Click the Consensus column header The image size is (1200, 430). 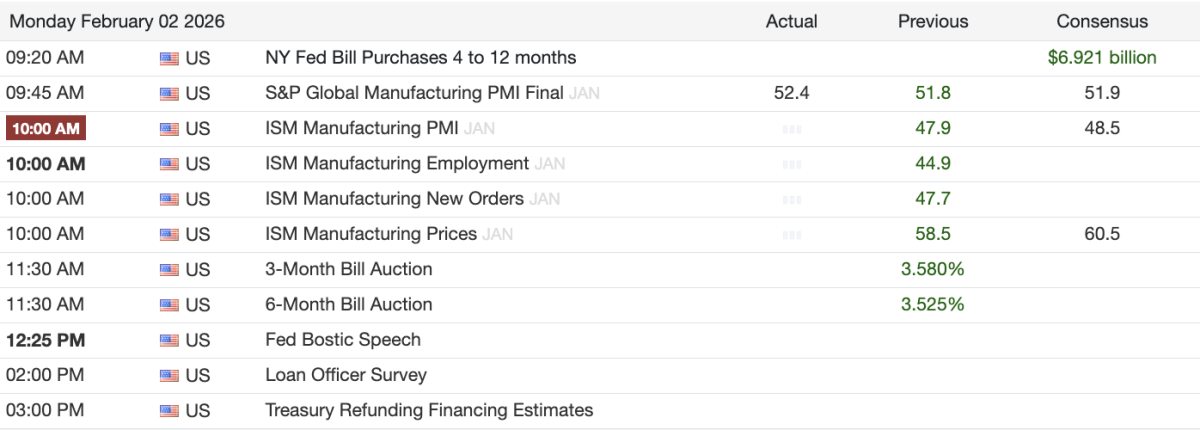1102,21
